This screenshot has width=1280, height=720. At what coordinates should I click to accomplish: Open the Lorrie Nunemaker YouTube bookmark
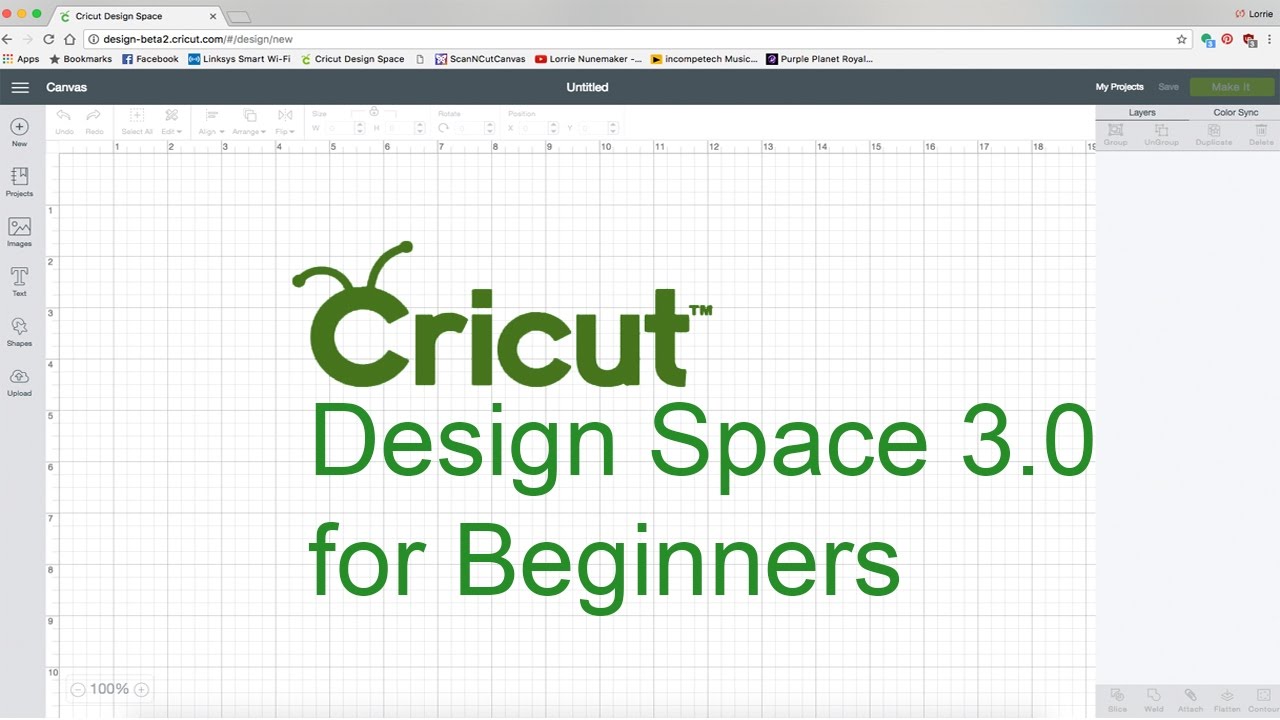pos(588,59)
